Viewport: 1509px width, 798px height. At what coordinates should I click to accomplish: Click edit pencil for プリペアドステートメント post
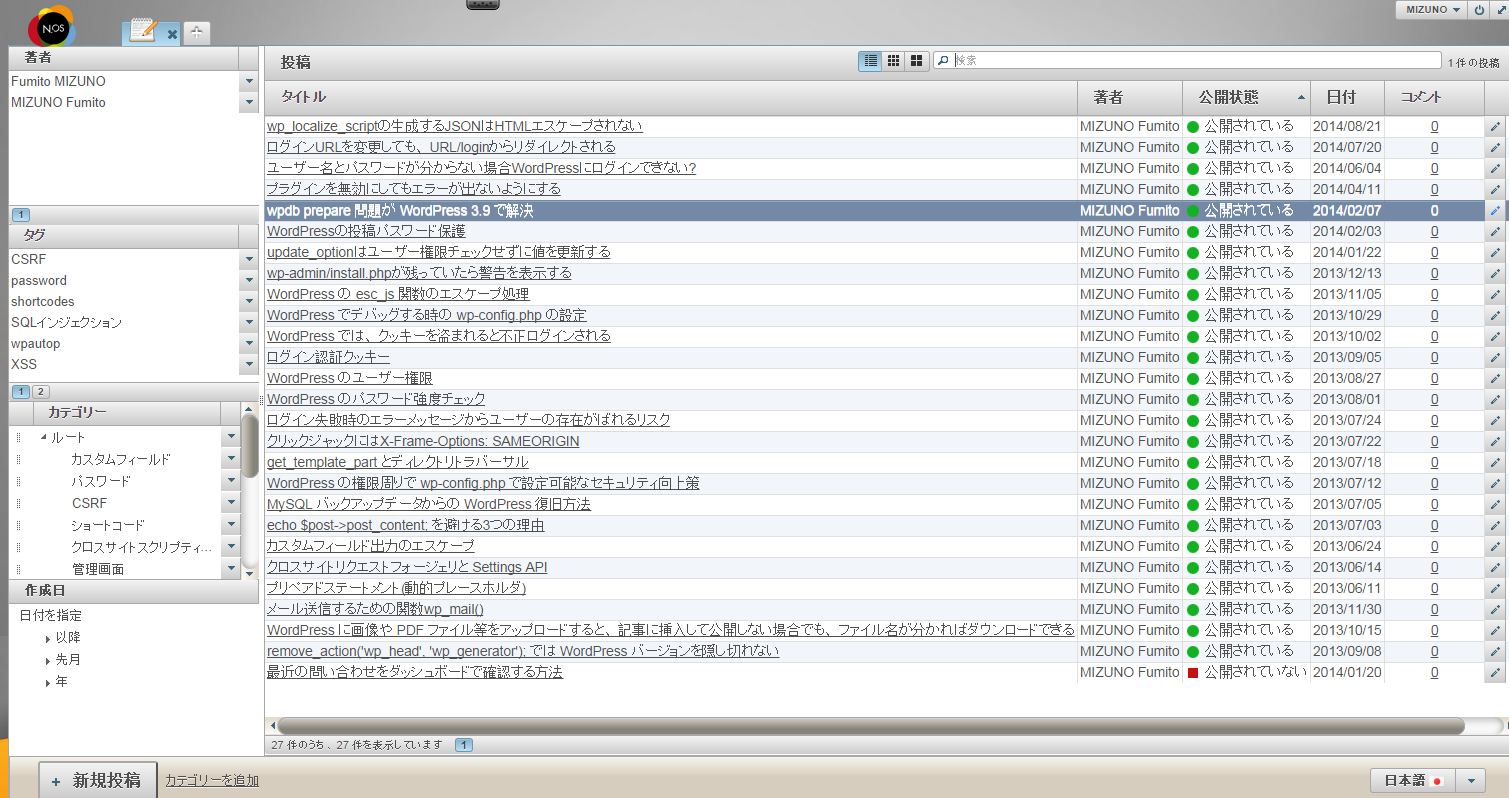coord(1495,588)
